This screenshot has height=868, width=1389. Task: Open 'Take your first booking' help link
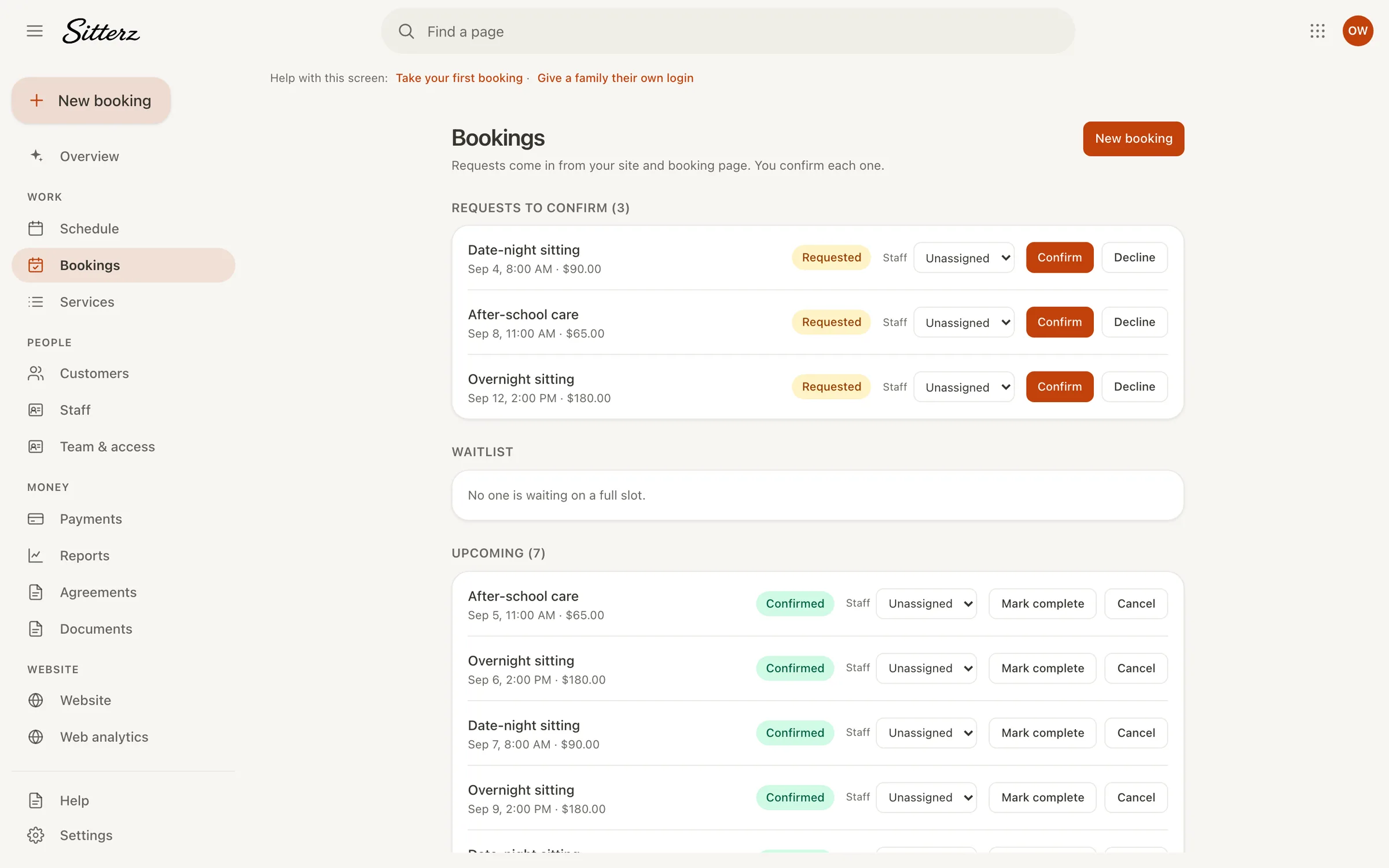pyautogui.click(x=459, y=78)
